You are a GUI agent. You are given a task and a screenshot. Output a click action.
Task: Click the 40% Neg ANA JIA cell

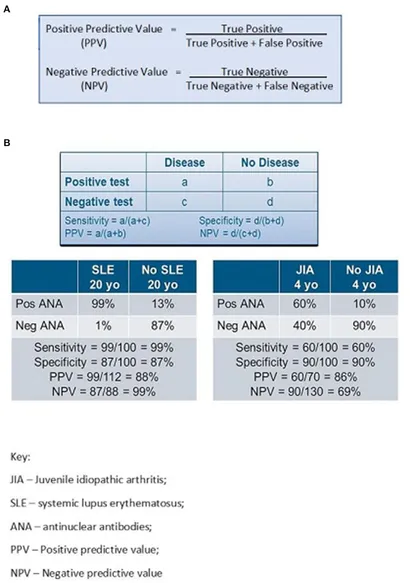click(304, 326)
